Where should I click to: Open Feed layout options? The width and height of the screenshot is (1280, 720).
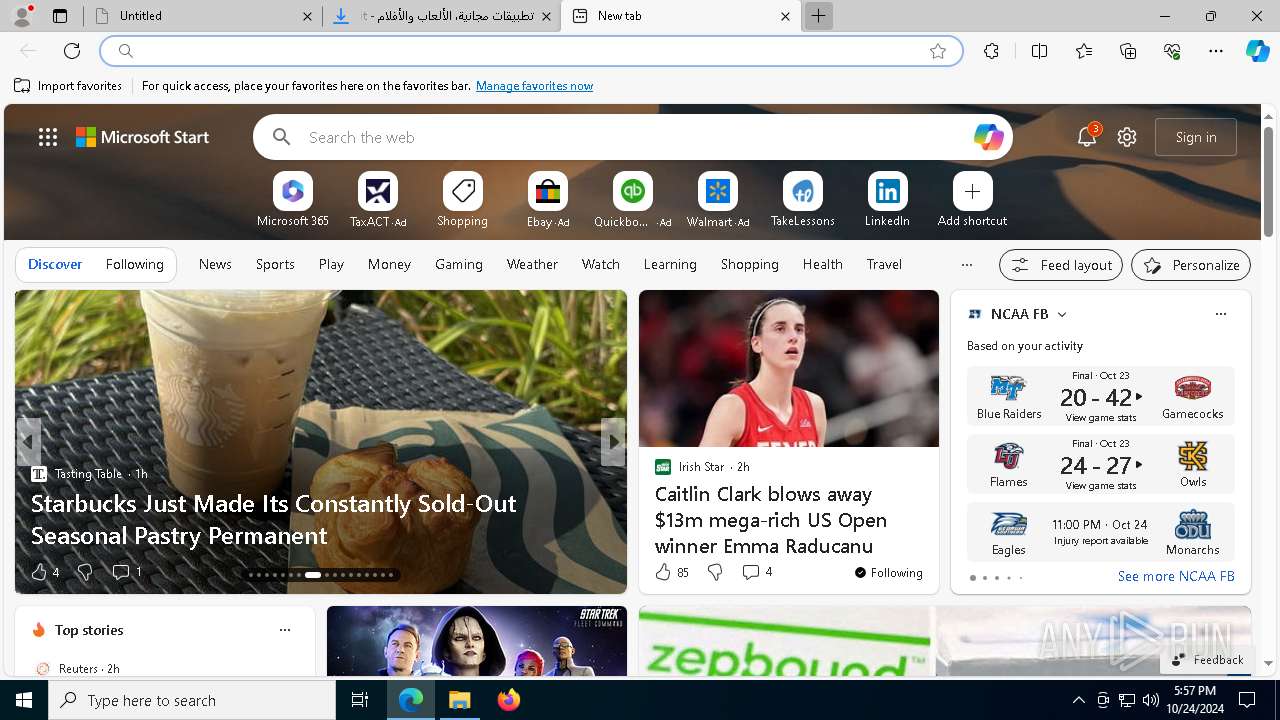tap(1061, 265)
